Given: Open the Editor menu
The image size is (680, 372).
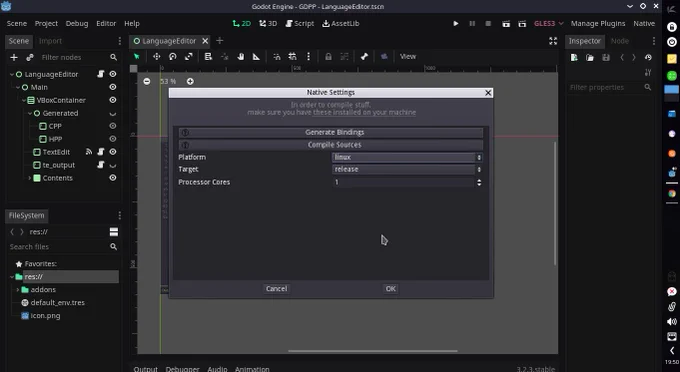Looking at the screenshot, I should 106,23.
